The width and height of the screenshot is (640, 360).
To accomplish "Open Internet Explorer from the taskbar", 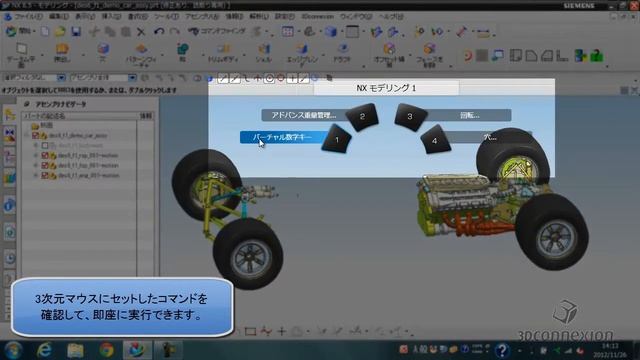I will [44, 350].
